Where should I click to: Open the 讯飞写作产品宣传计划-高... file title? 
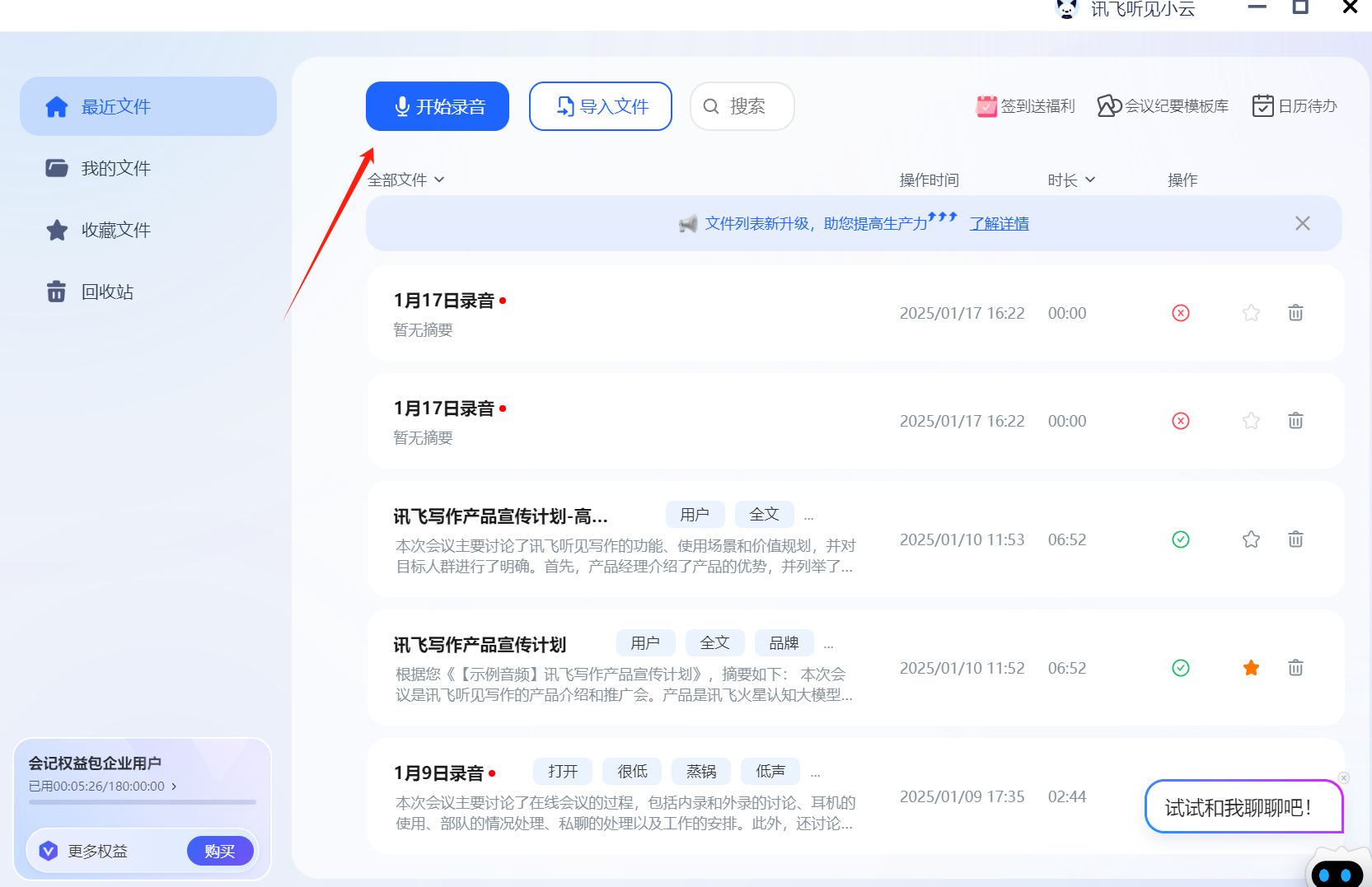click(x=500, y=516)
